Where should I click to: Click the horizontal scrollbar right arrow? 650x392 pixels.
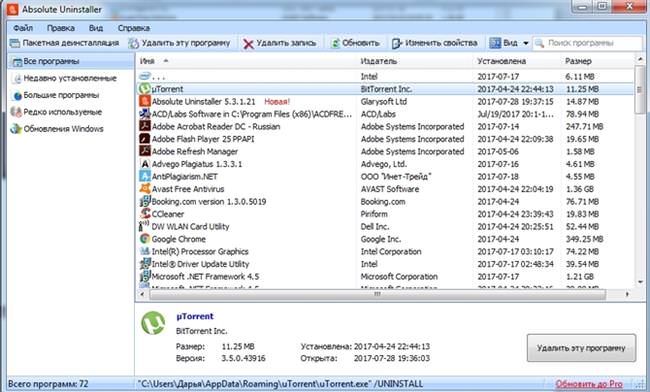point(627,294)
